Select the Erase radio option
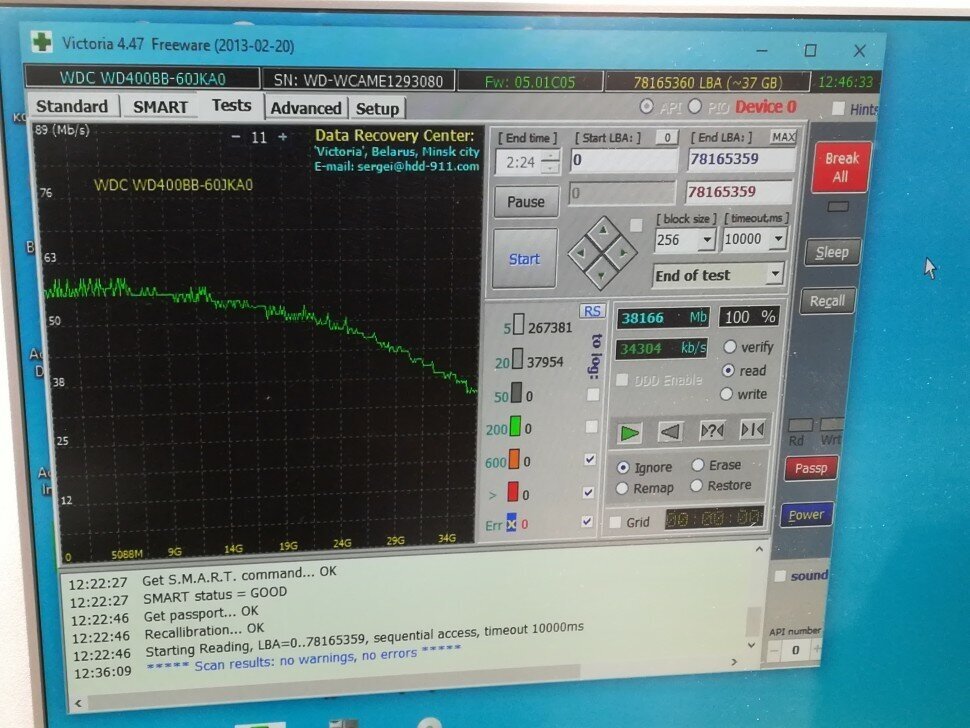Screen dimensions: 970x728 [698, 465]
